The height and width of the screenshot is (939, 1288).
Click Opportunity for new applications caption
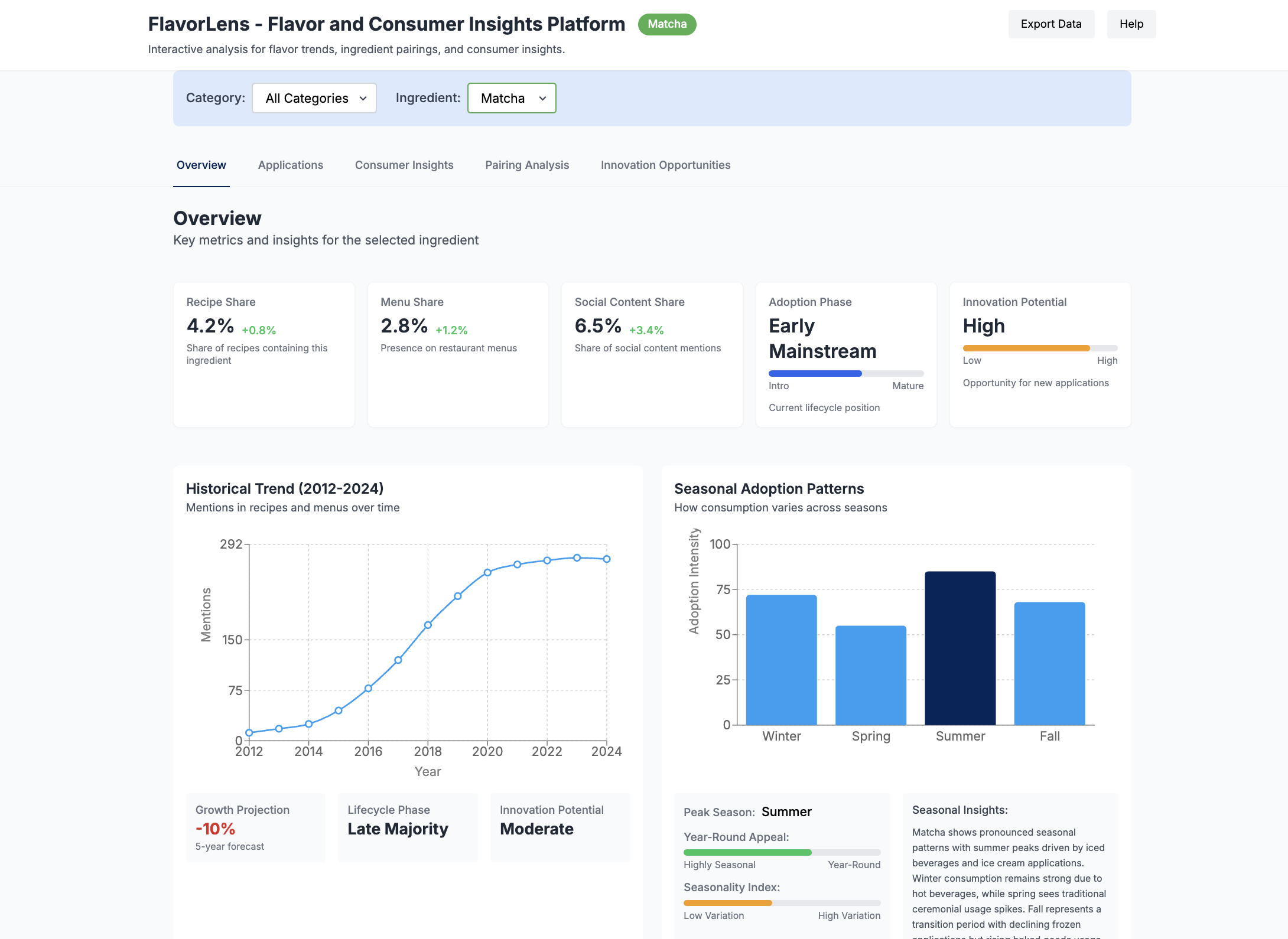coord(1036,383)
